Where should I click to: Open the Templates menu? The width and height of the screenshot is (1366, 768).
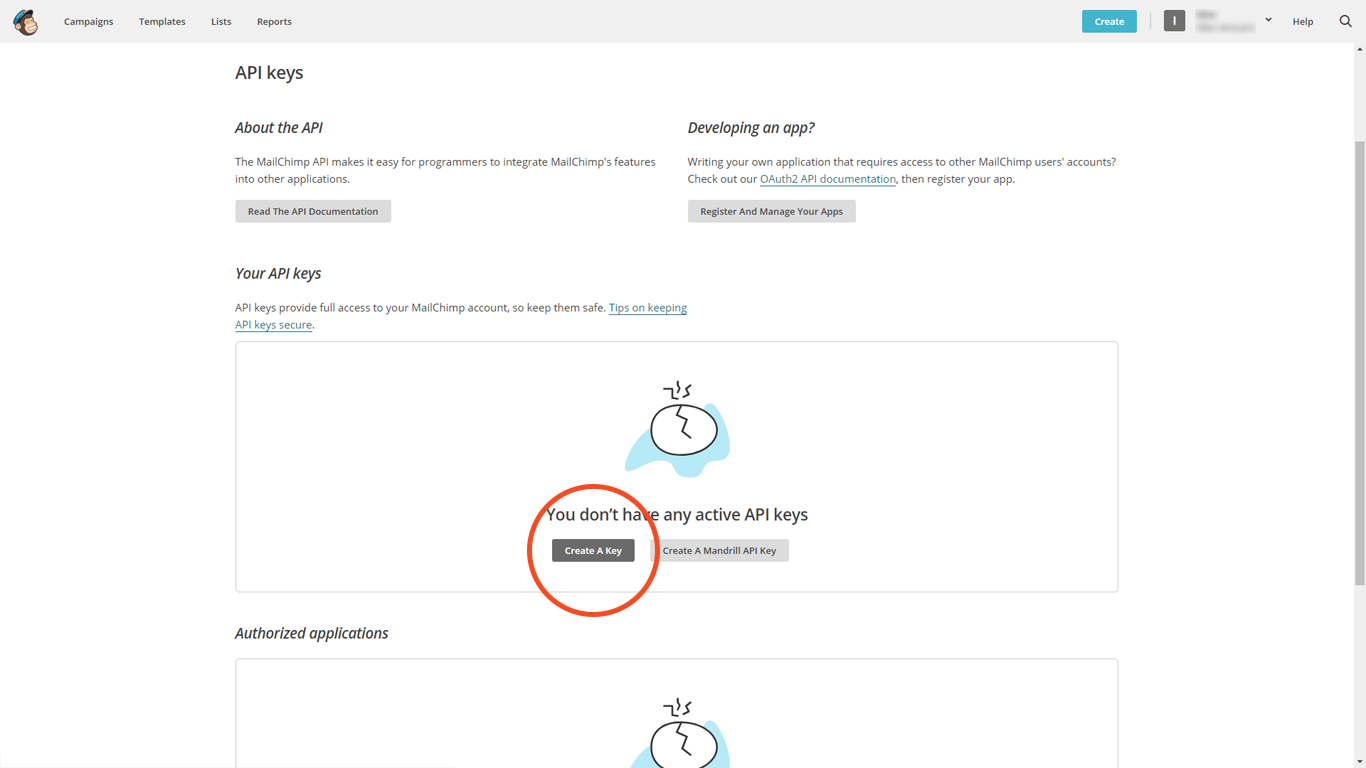point(162,21)
